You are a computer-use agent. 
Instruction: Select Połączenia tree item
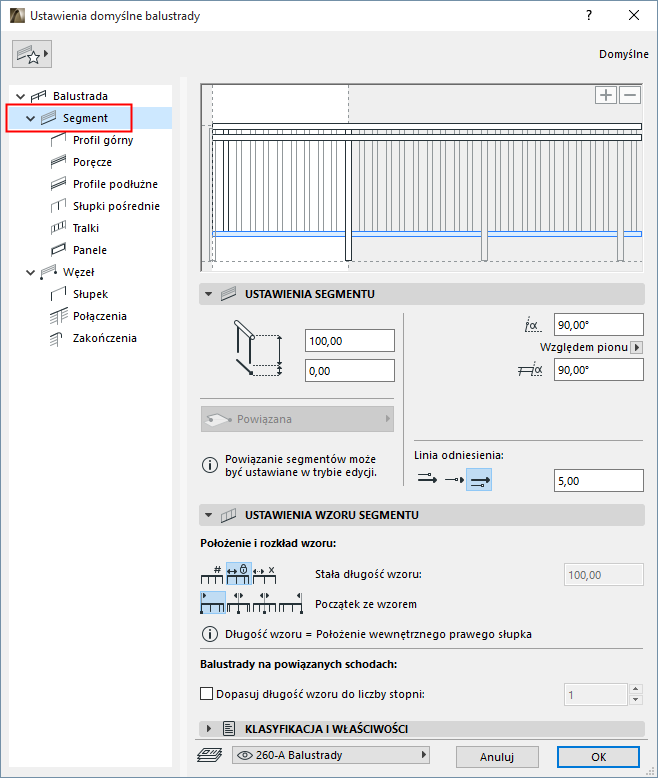(x=100, y=316)
